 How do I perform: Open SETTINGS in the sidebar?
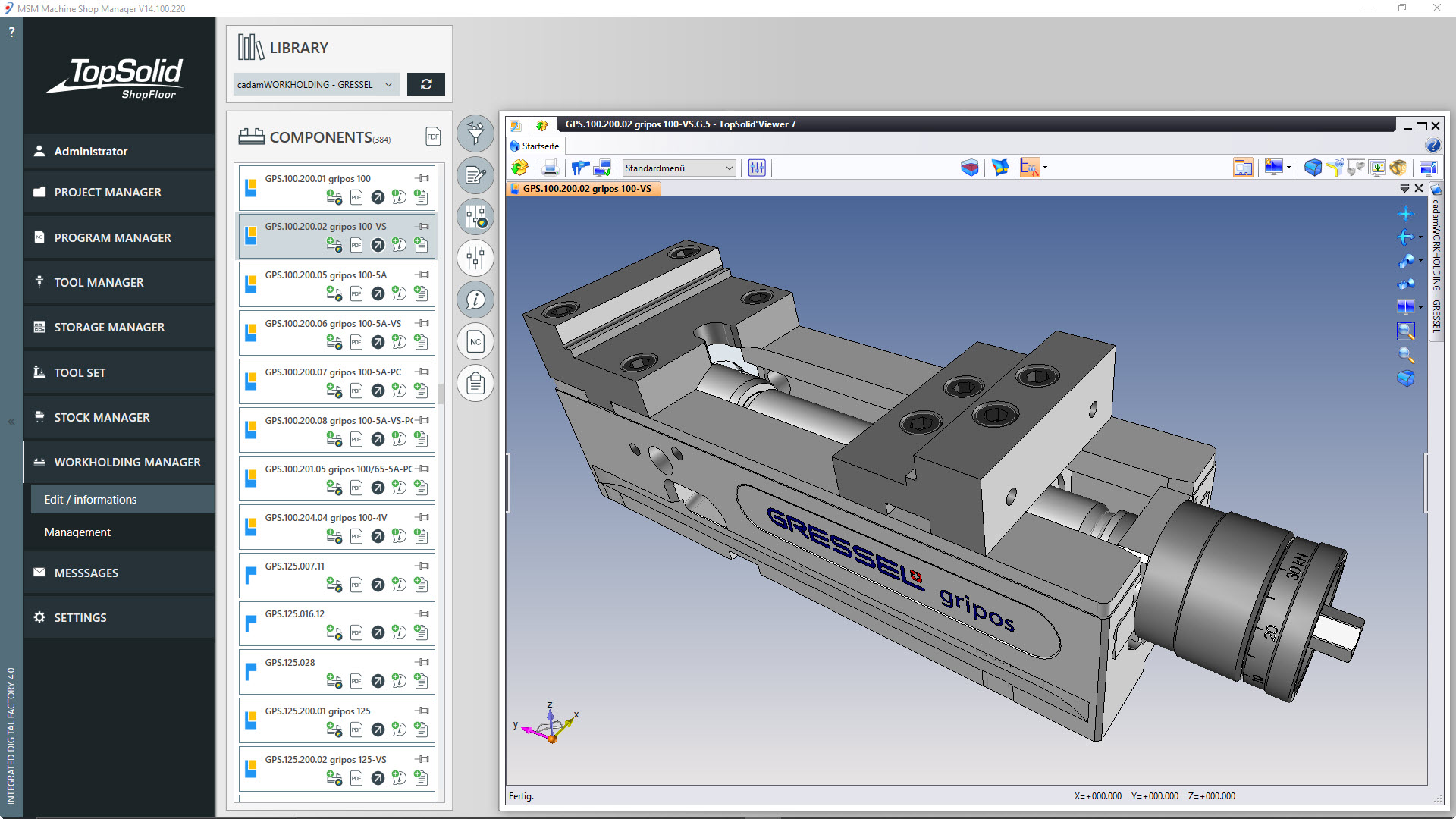click(x=80, y=617)
